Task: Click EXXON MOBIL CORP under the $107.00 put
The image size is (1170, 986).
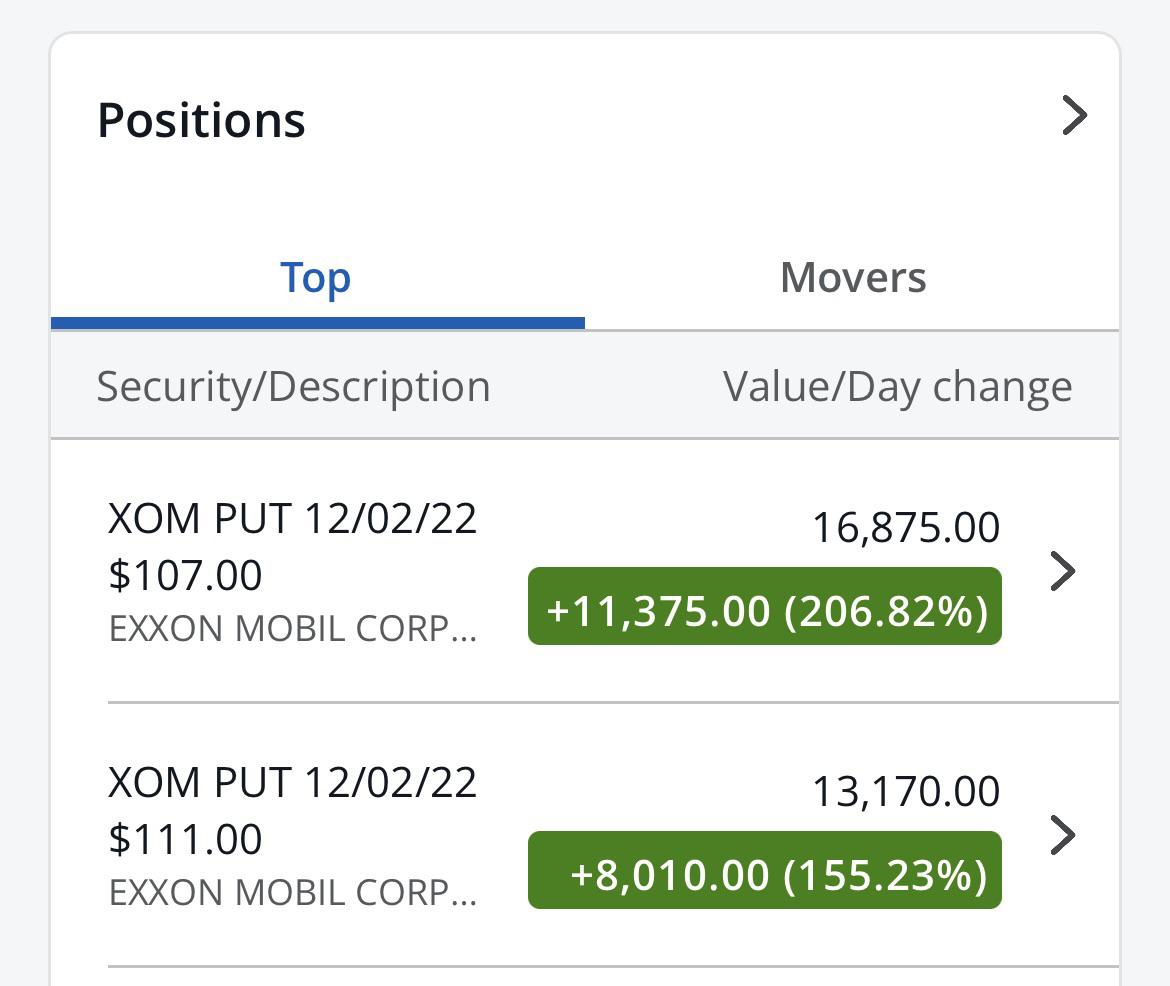Action: click(x=292, y=628)
